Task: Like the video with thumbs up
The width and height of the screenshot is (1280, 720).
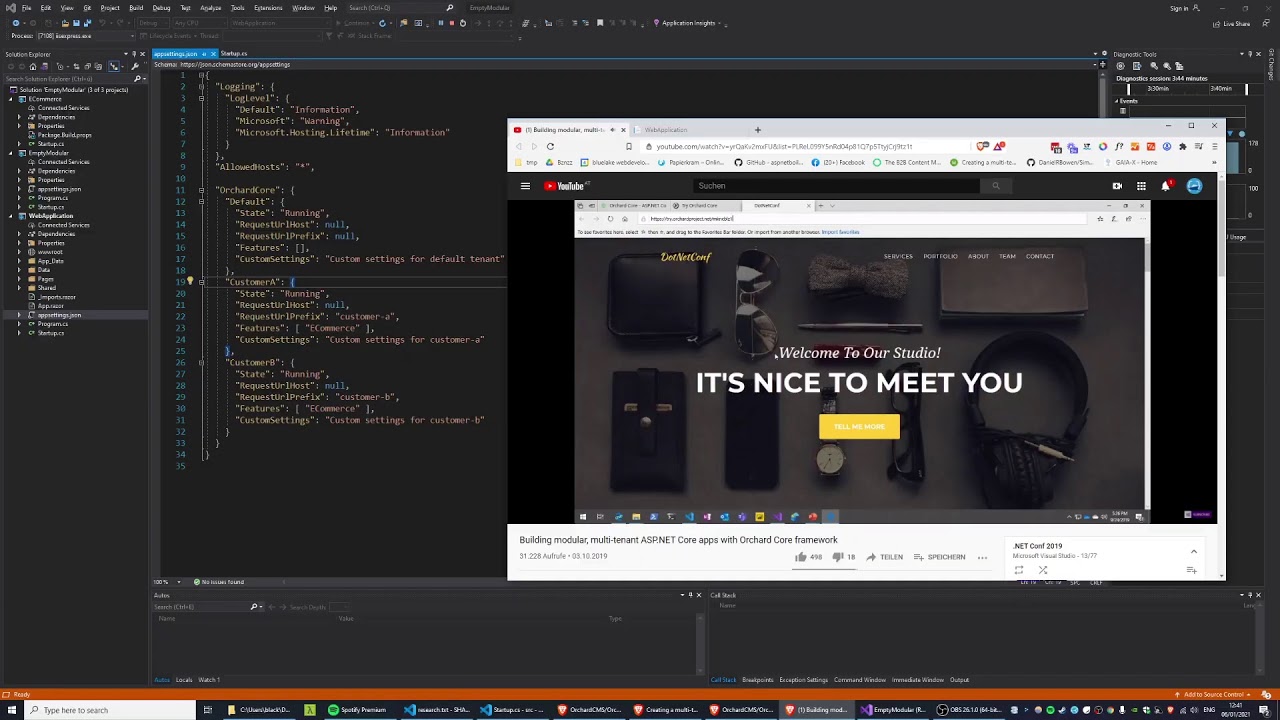Action: click(x=808, y=557)
